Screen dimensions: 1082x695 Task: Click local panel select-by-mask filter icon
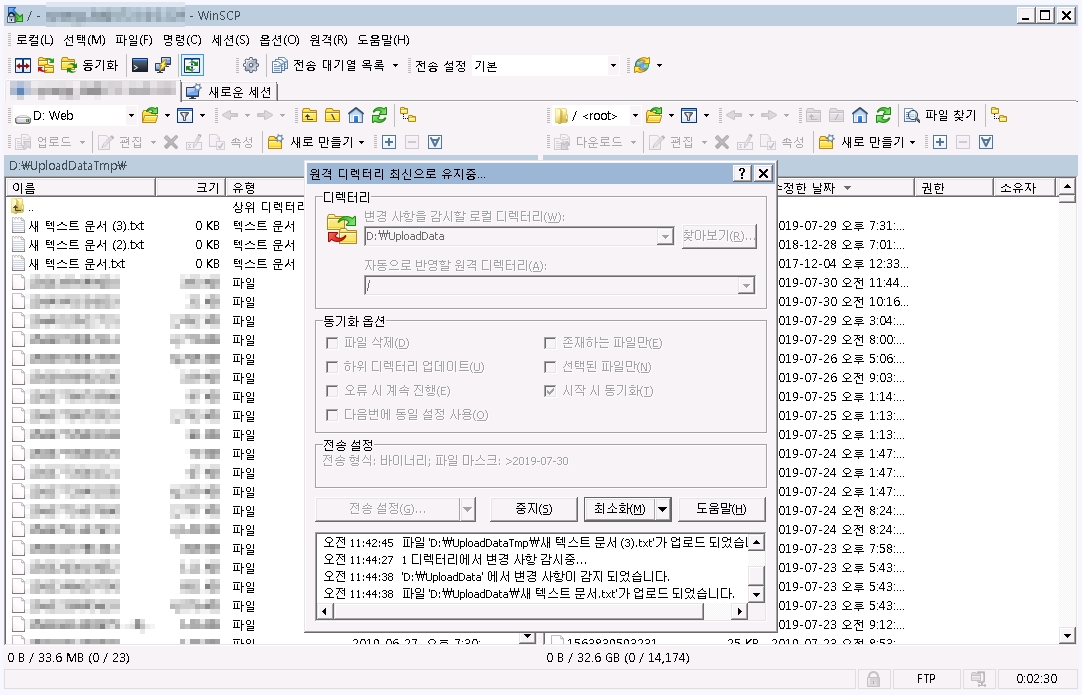[x=435, y=142]
